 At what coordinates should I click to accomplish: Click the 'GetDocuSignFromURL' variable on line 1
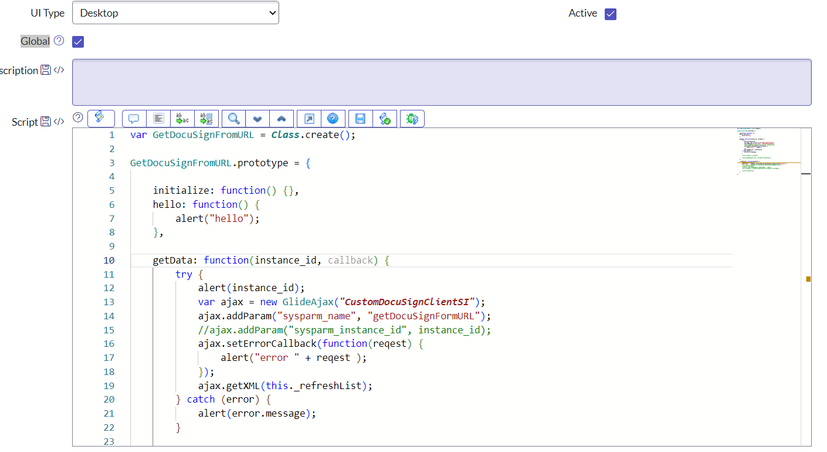pos(203,135)
